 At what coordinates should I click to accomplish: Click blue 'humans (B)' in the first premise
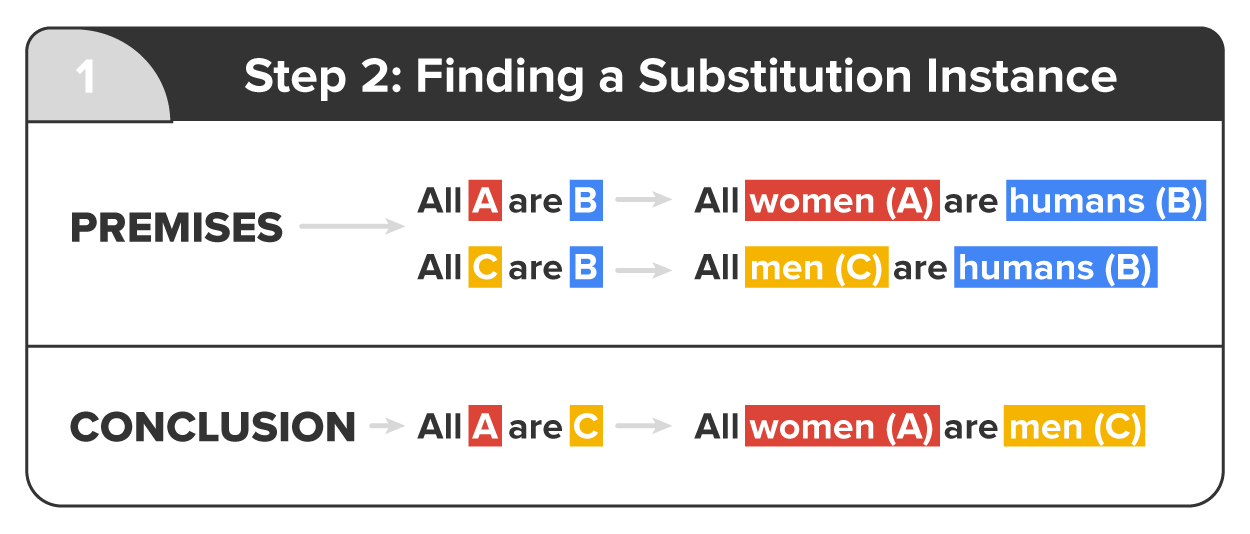coord(1105,201)
